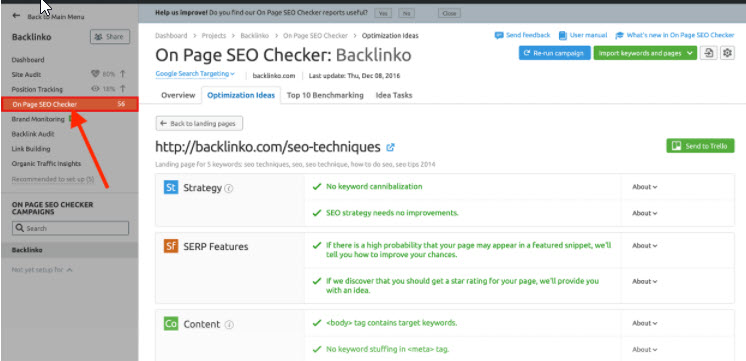The image size is (746, 361).
Task: Click the Position Tracking eye icon
Action: tap(95, 89)
